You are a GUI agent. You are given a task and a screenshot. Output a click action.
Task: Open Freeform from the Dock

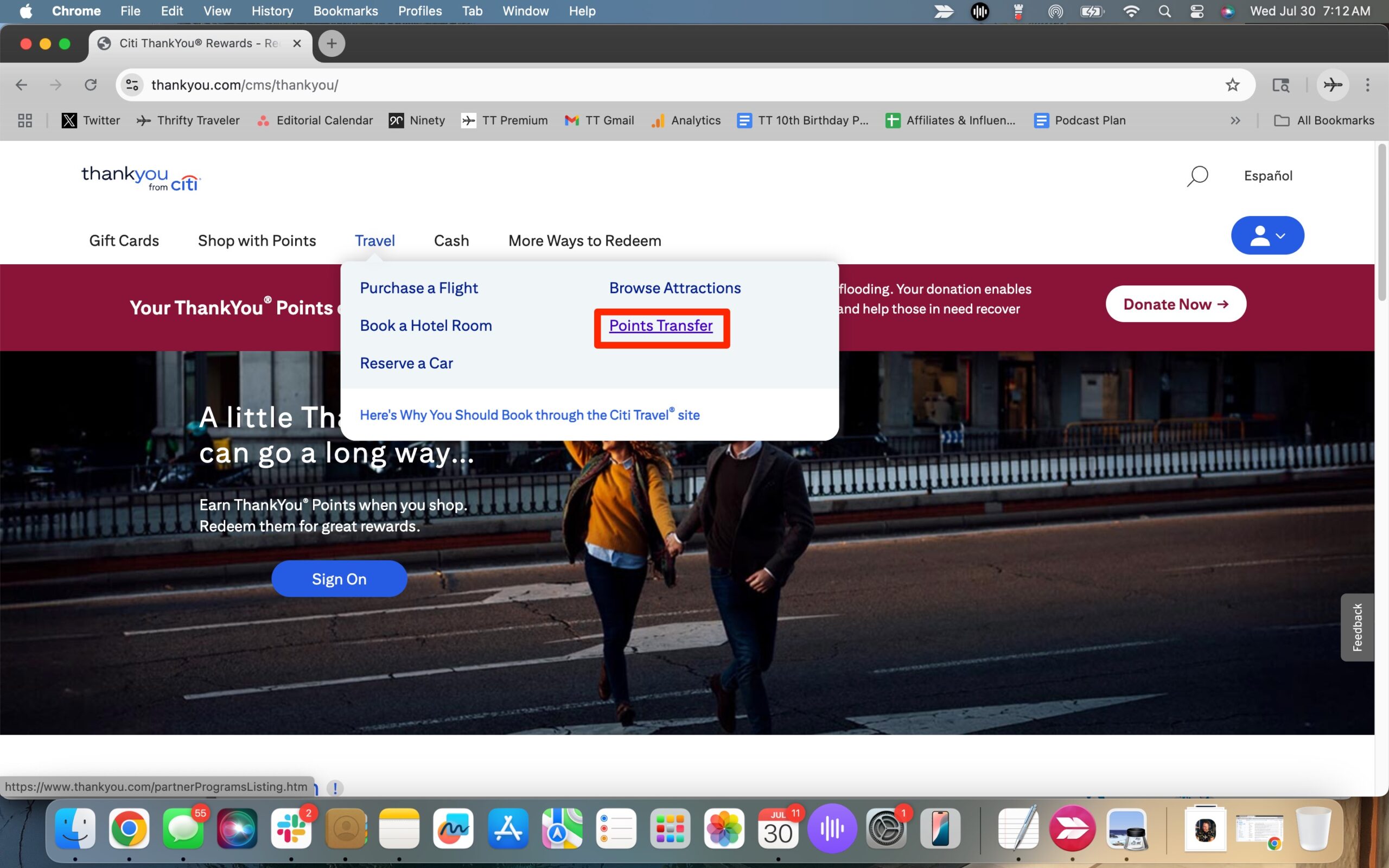click(x=453, y=828)
